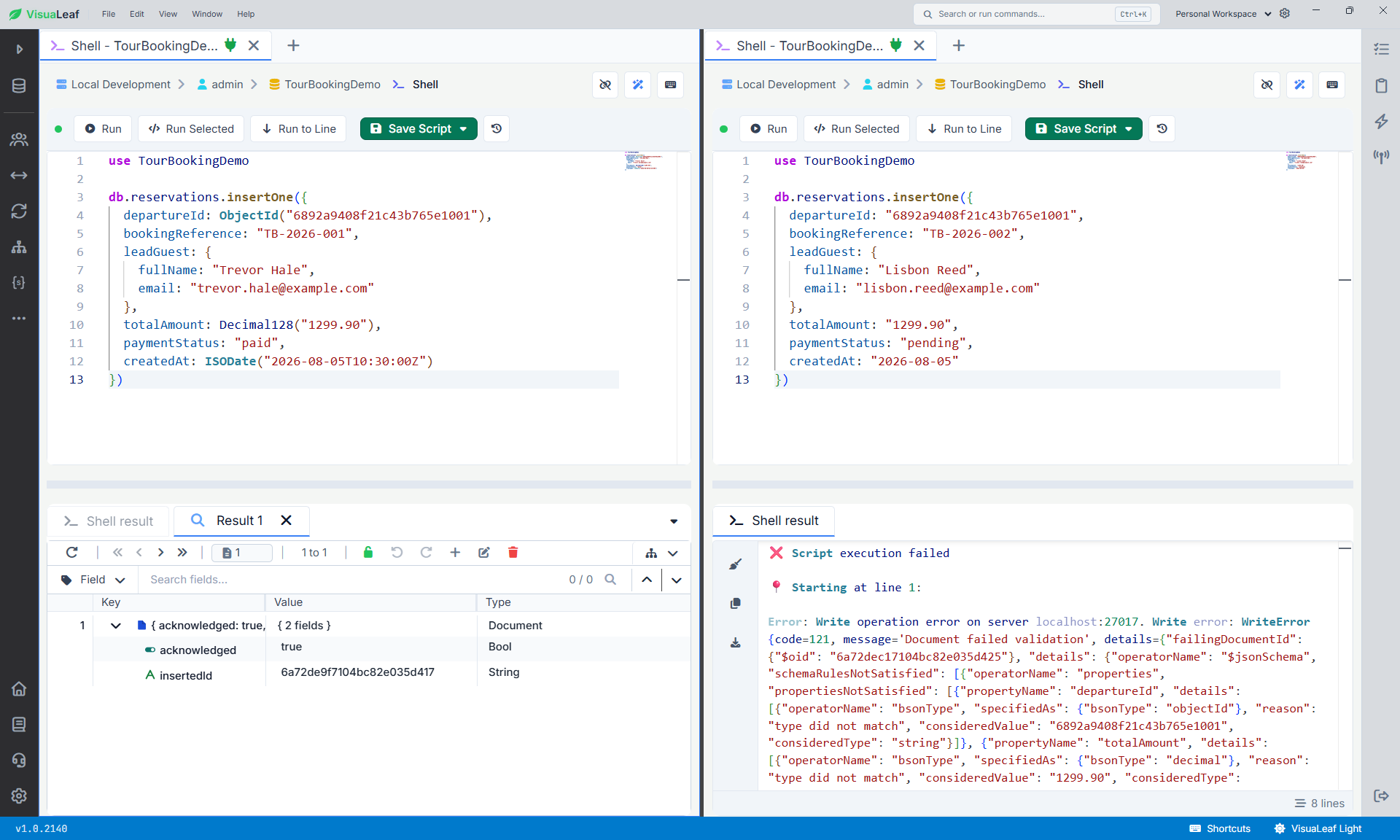Jump to next search match chevron
The height and width of the screenshot is (840, 1400).
(x=677, y=580)
